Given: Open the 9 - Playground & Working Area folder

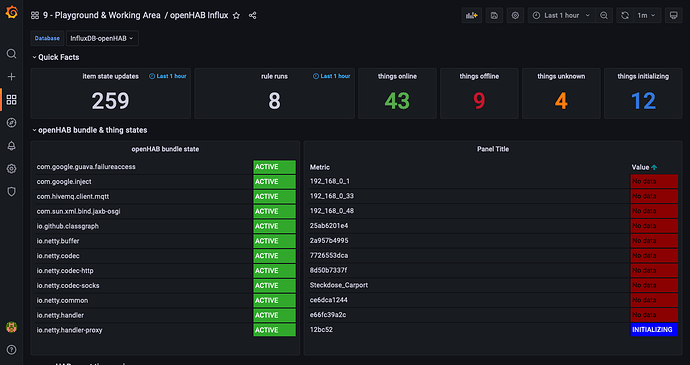Looking at the screenshot, I should (x=102, y=15).
